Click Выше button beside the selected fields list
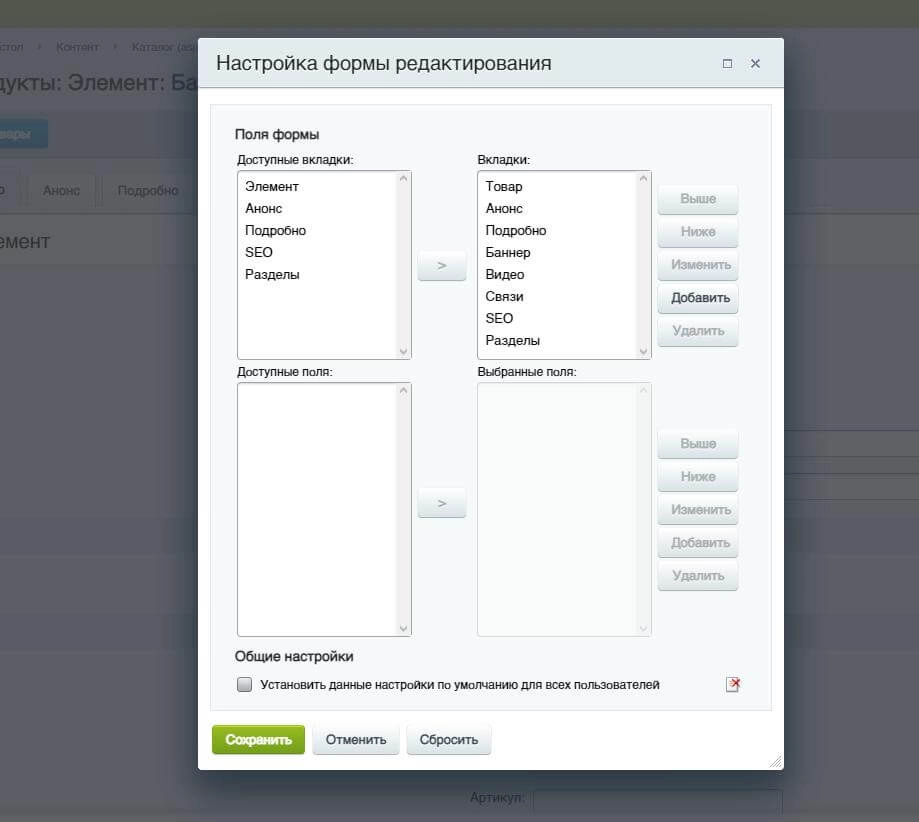 coord(698,444)
